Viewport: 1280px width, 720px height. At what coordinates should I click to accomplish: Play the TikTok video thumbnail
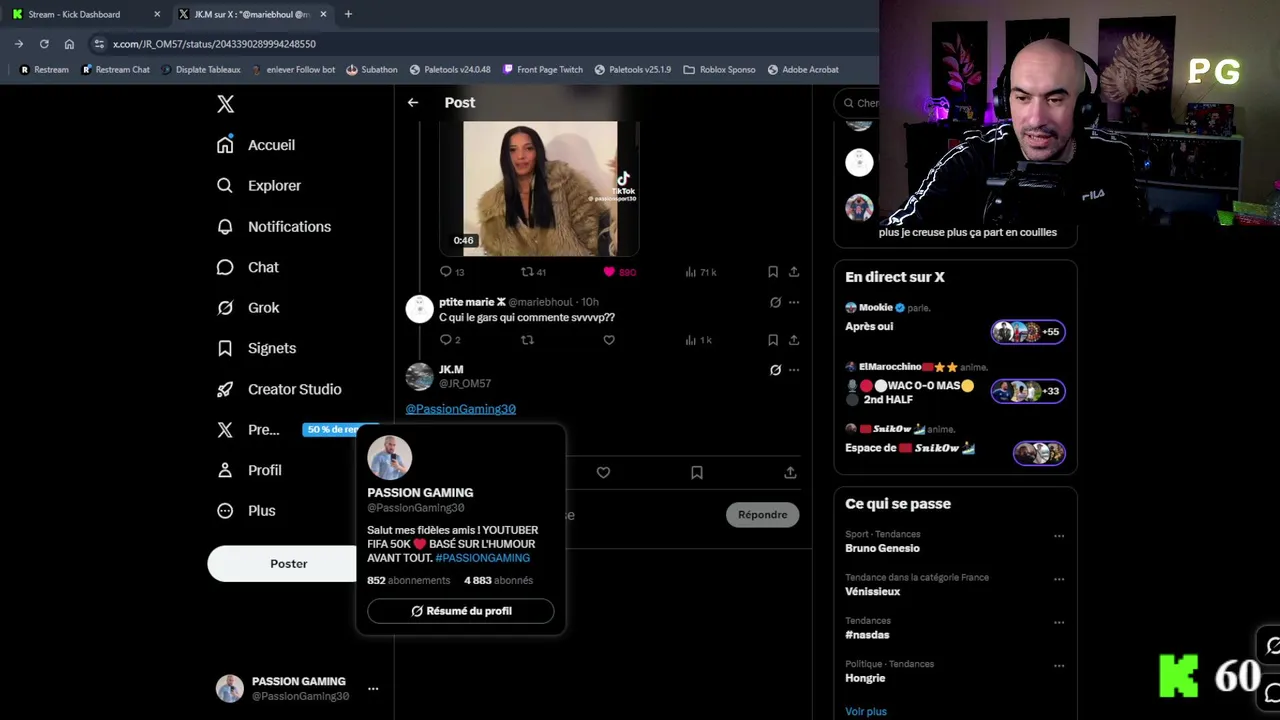coord(539,188)
